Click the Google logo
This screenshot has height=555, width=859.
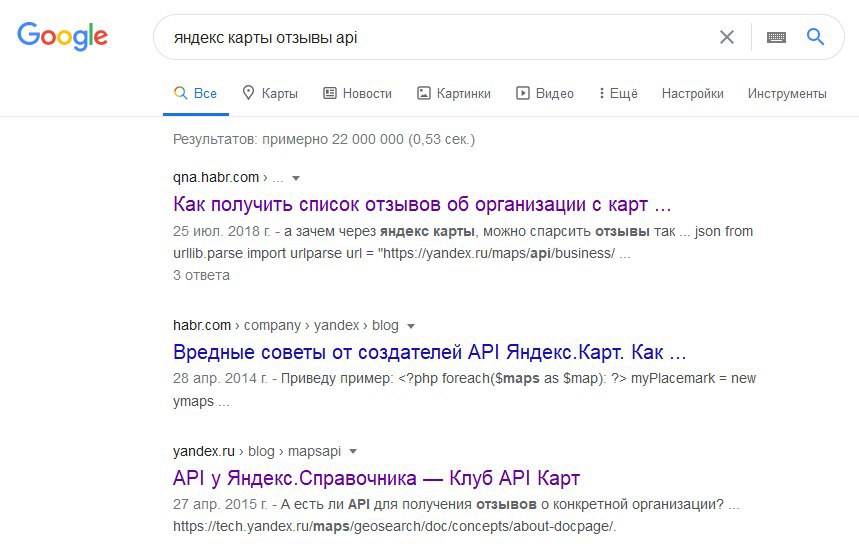62,37
